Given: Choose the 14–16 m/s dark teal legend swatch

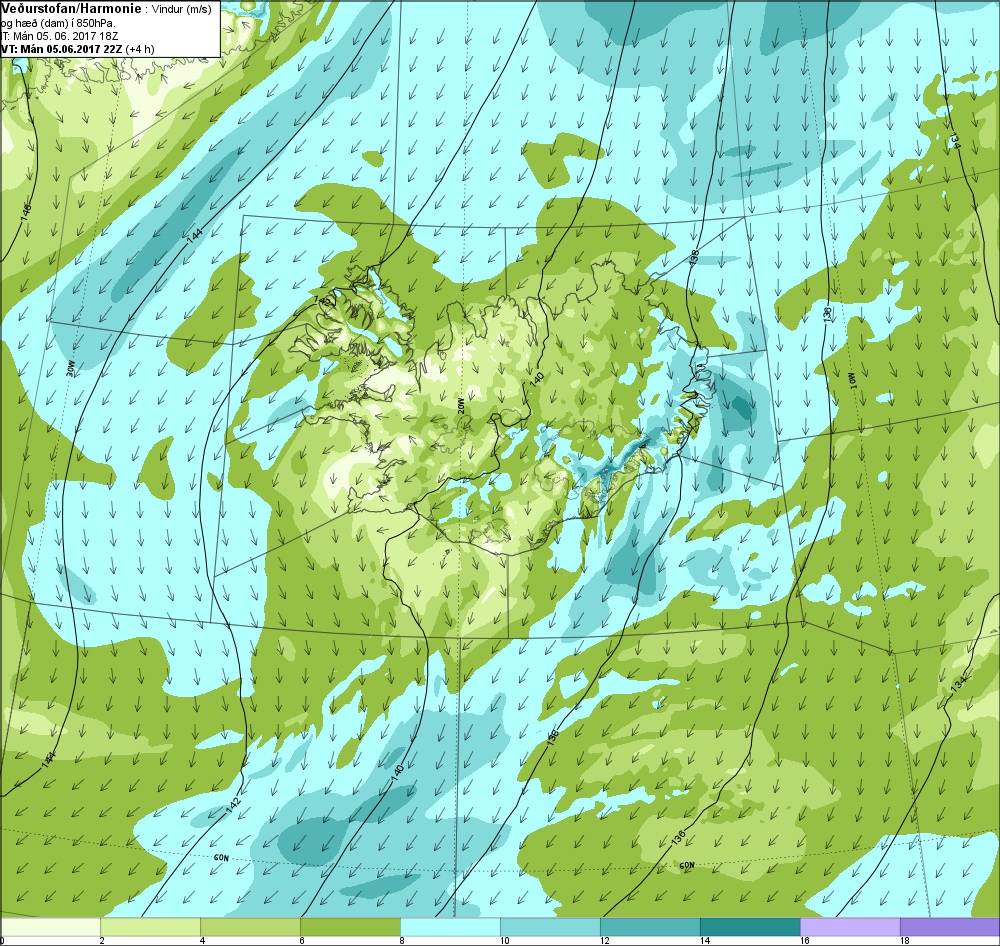Looking at the screenshot, I should point(750,926).
